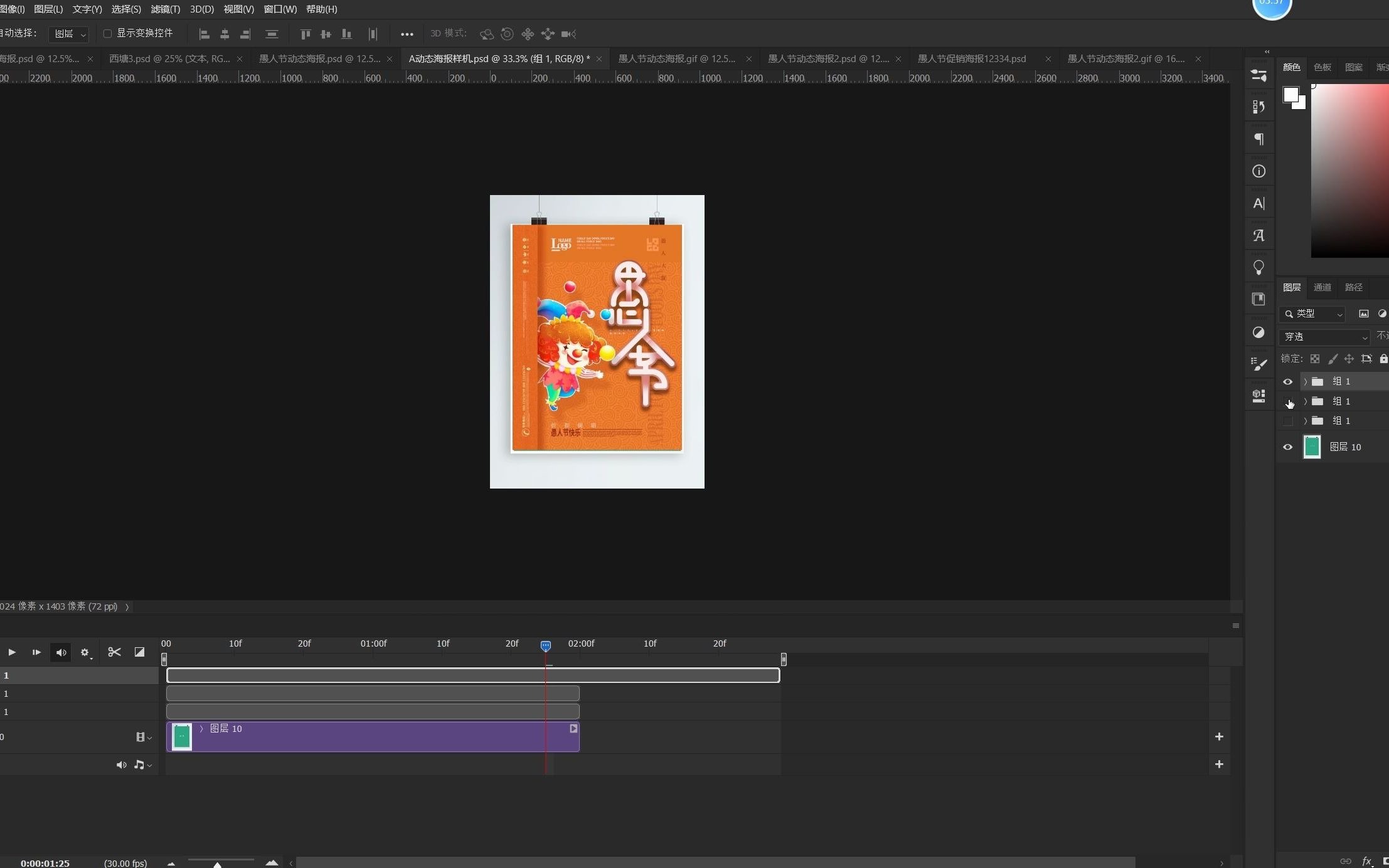The height and width of the screenshot is (868, 1389).
Task: Open the 滤镜(T) menu
Action: [165, 9]
